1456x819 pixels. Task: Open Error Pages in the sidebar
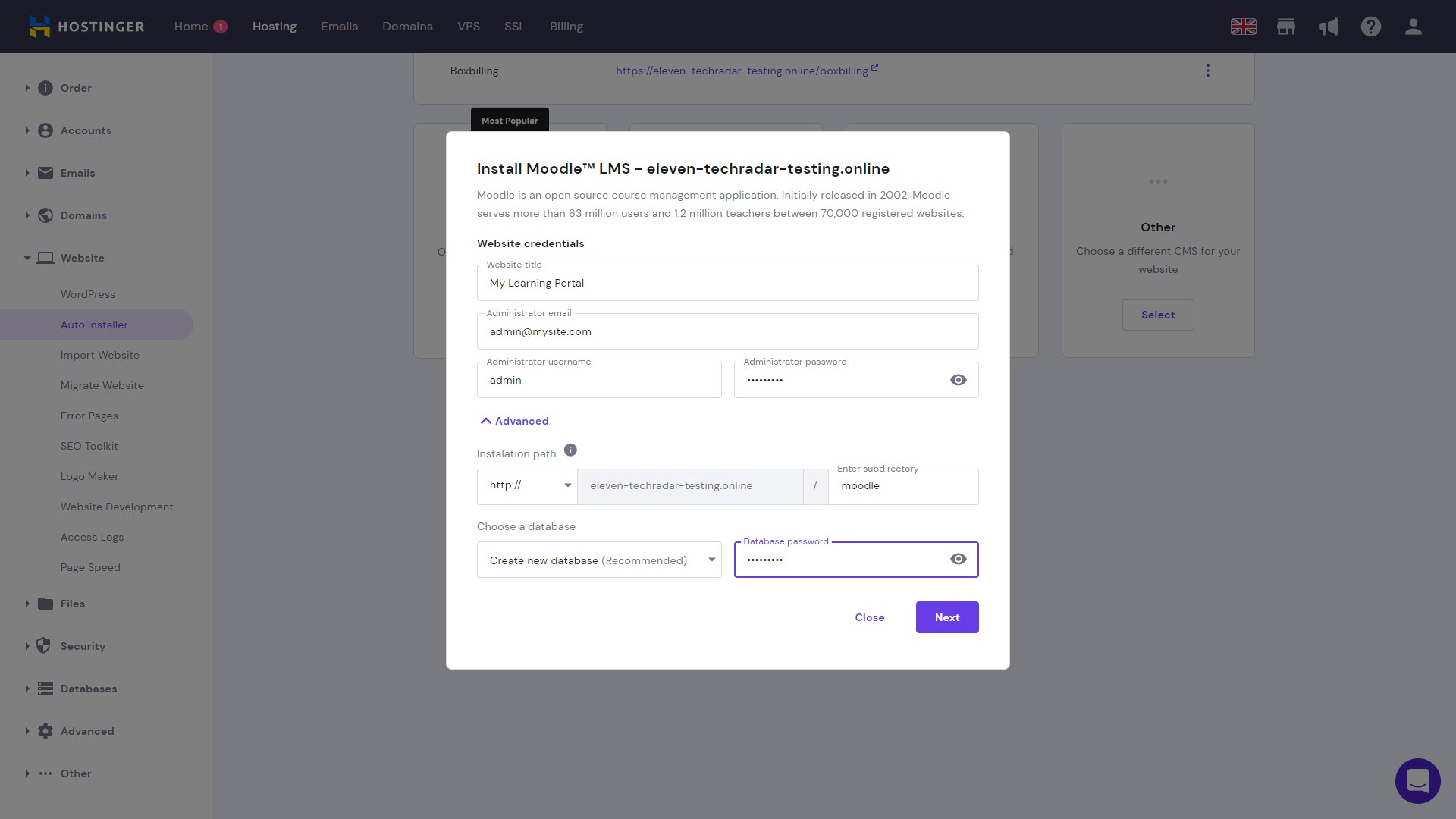pyautogui.click(x=89, y=416)
